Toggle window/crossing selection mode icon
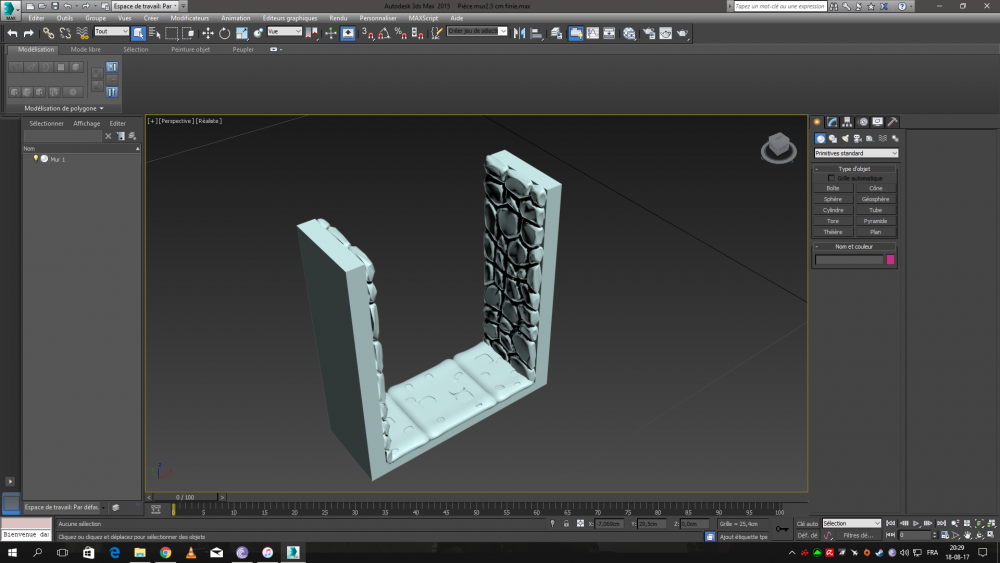This screenshot has height=563, width=1000. (x=188, y=33)
